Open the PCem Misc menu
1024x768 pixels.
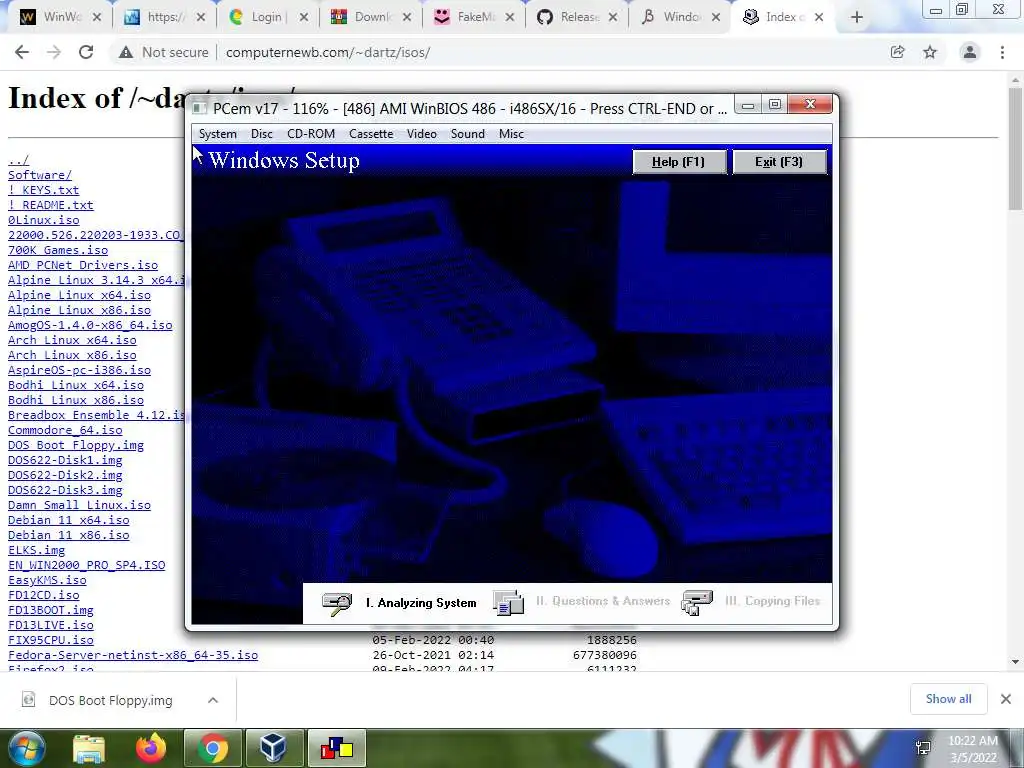coord(511,134)
